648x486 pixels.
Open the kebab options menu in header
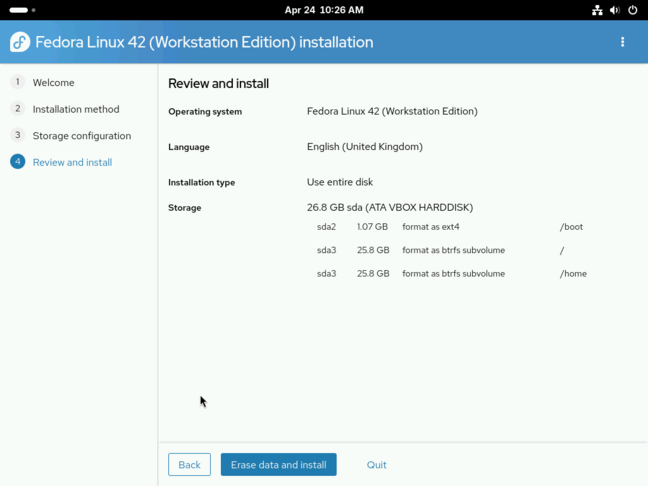coord(622,42)
